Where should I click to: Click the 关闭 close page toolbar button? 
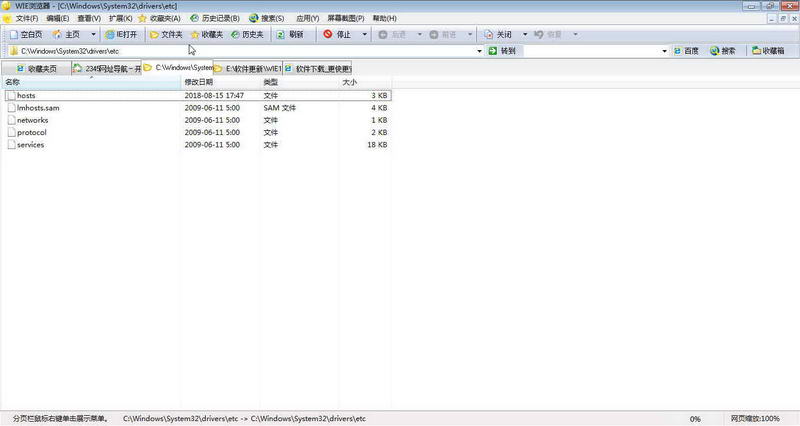click(x=505, y=34)
